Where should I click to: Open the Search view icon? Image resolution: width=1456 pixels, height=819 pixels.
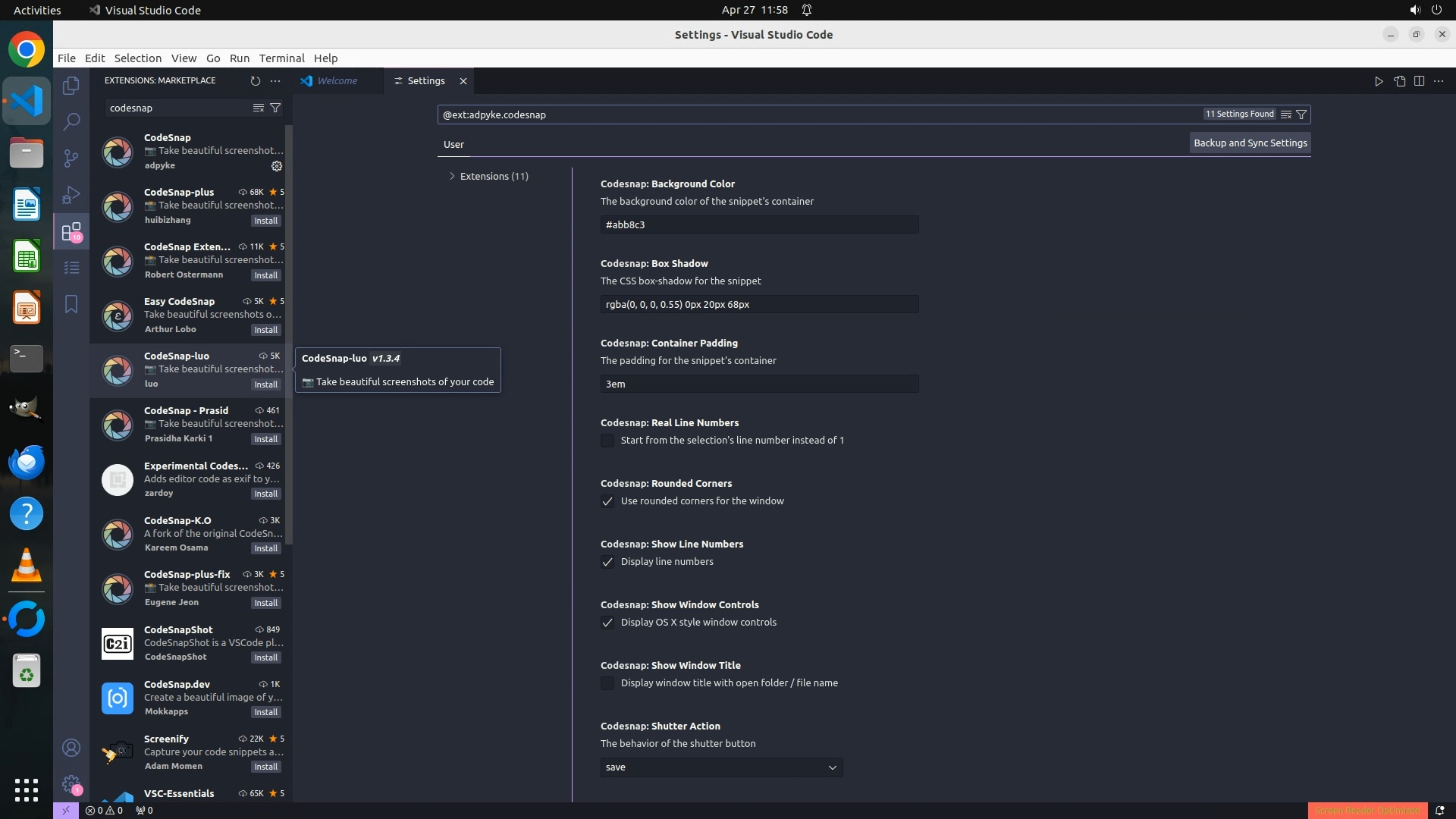coord(71,121)
